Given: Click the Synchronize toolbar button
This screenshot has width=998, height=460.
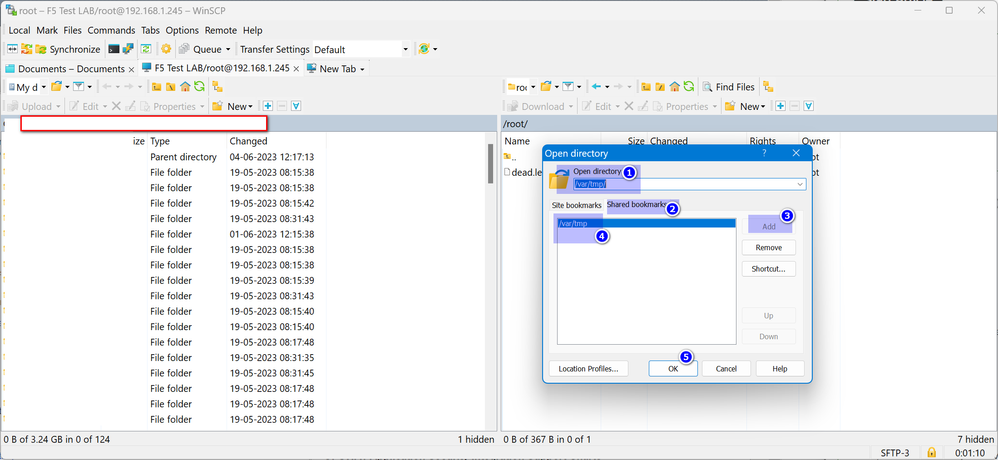Looking at the screenshot, I should tap(66, 49).
